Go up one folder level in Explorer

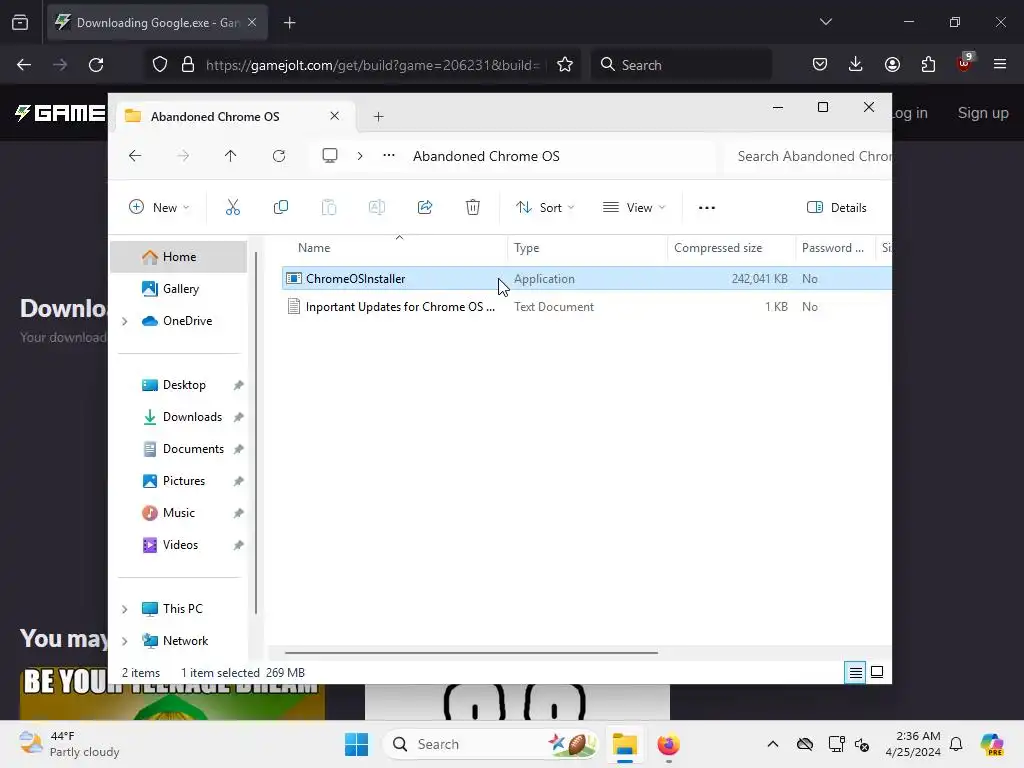pyautogui.click(x=231, y=156)
